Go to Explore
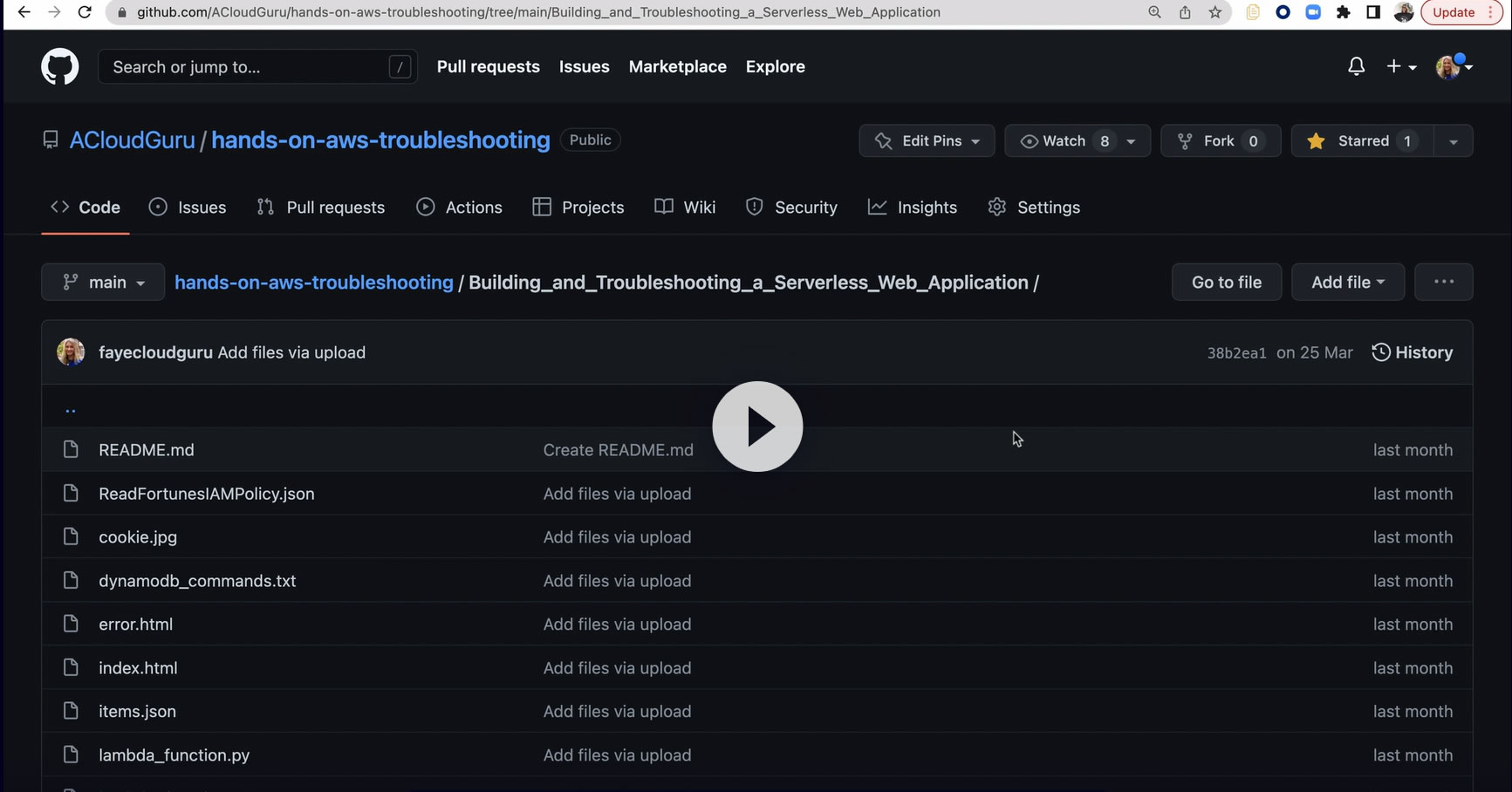1512x792 pixels. pyautogui.click(x=775, y=66)
